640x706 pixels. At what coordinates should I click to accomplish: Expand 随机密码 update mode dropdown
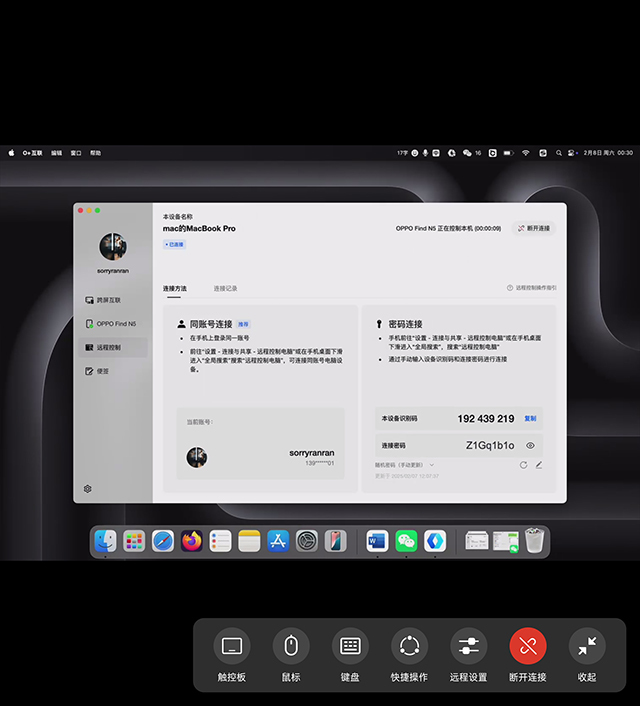click(x=404, y=465)
